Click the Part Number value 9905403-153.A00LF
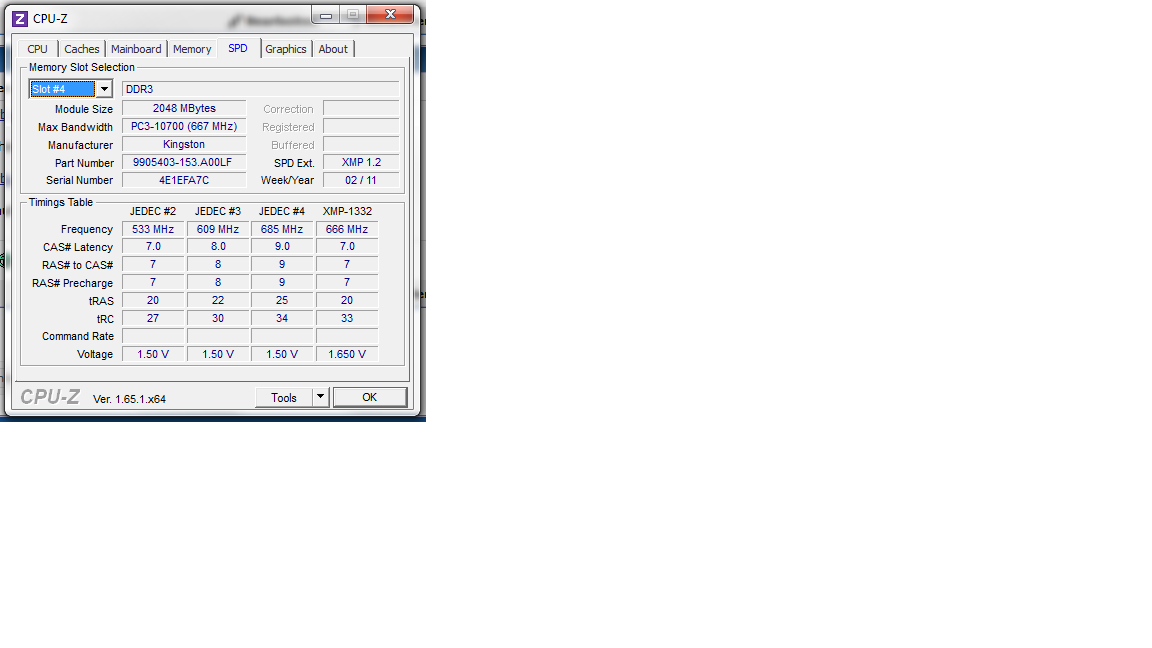The height and width of the screenshot is (648, 1152). click(x=184, y=162)
